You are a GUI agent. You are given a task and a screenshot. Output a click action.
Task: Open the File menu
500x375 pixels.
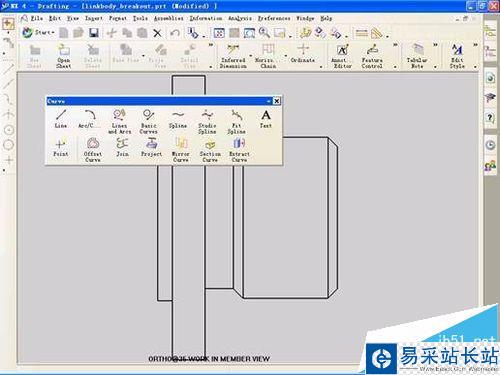(37, 18)
